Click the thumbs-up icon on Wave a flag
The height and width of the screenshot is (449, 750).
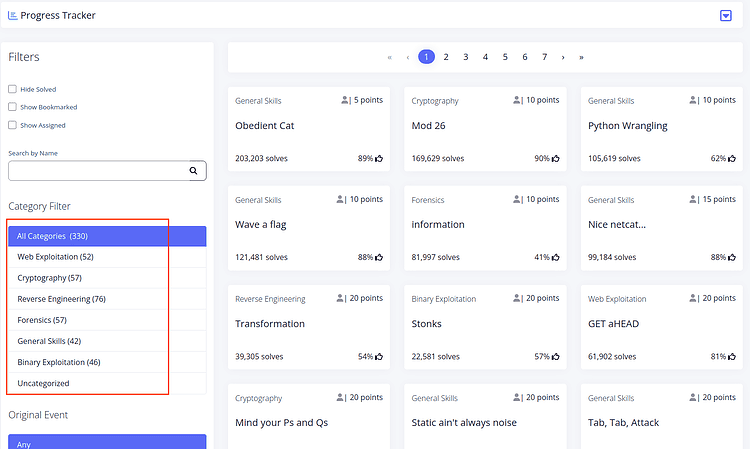[379, 257]
